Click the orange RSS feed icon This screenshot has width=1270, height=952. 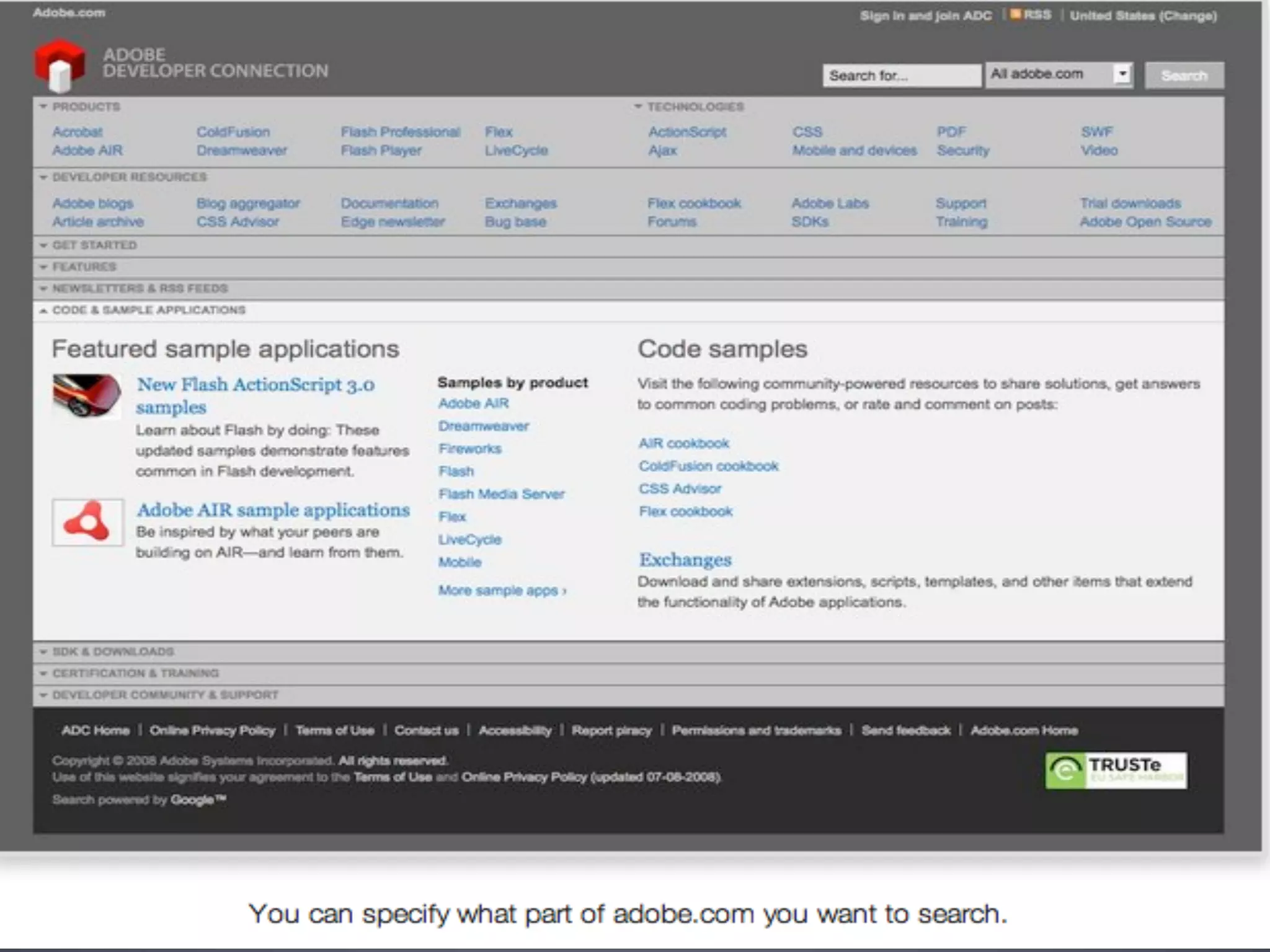tap(1015, 14)
